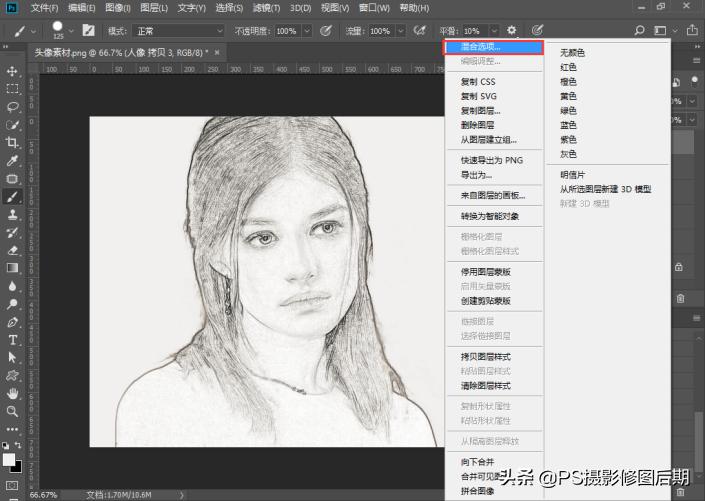Image resolution: width=705 pixels, height=501 pixels.
Task: Toggle pressure for size
Action: tap(537, 31)
